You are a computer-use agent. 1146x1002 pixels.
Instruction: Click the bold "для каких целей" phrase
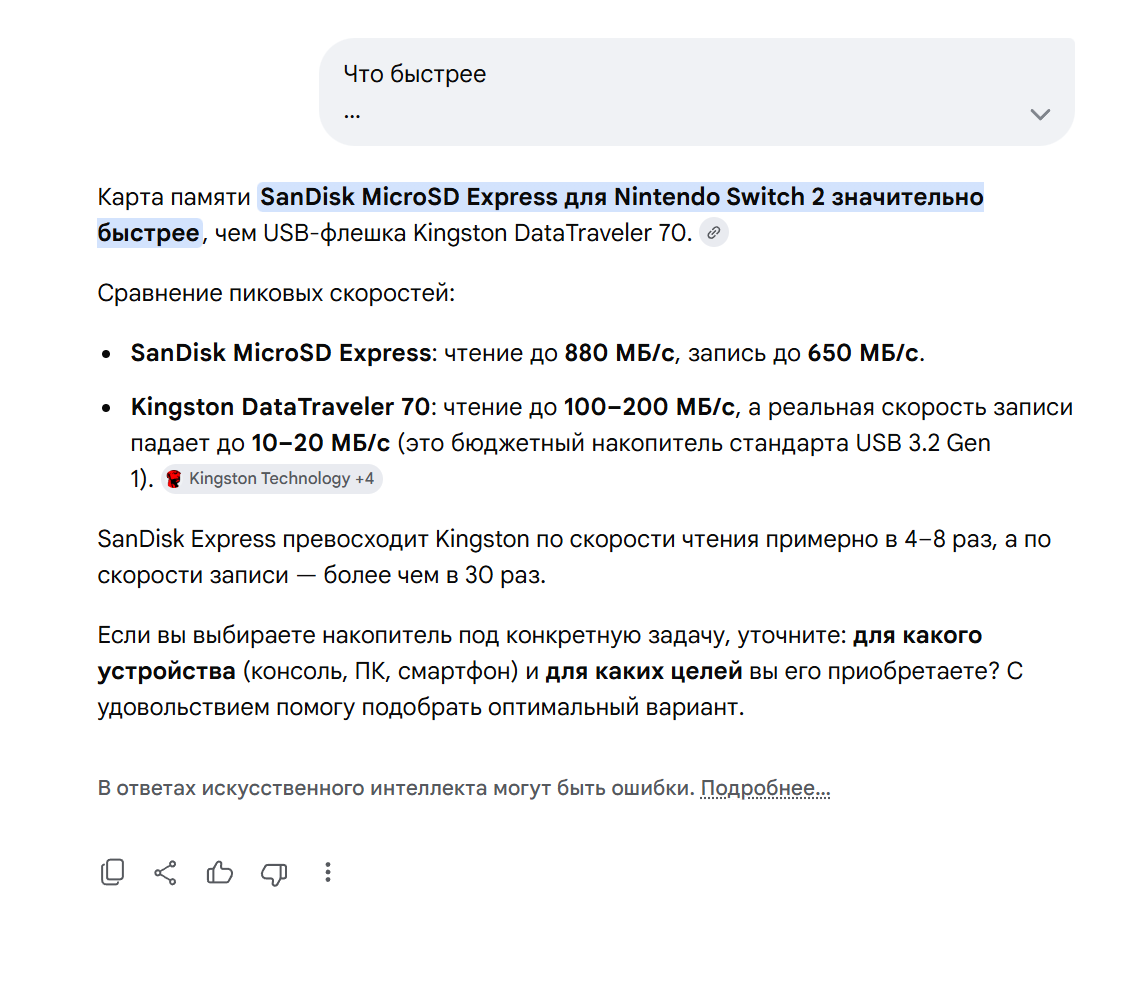click(644, 671)
